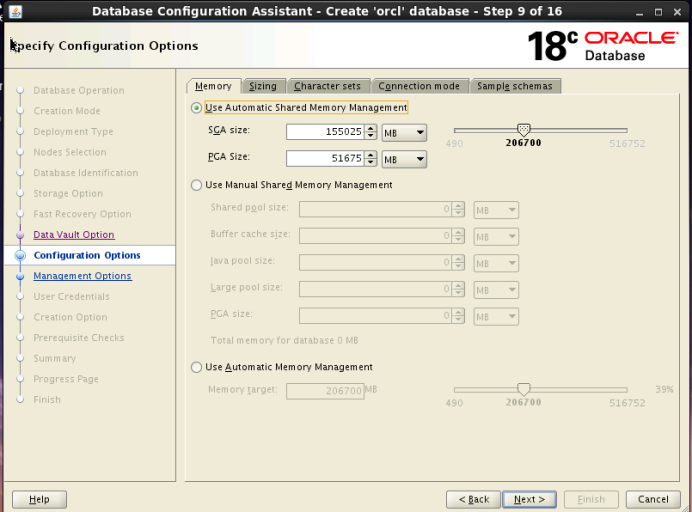This screenshot has height=512, width=692.
Task: Open the Character sets tab
Action: [x=327, y=86]
